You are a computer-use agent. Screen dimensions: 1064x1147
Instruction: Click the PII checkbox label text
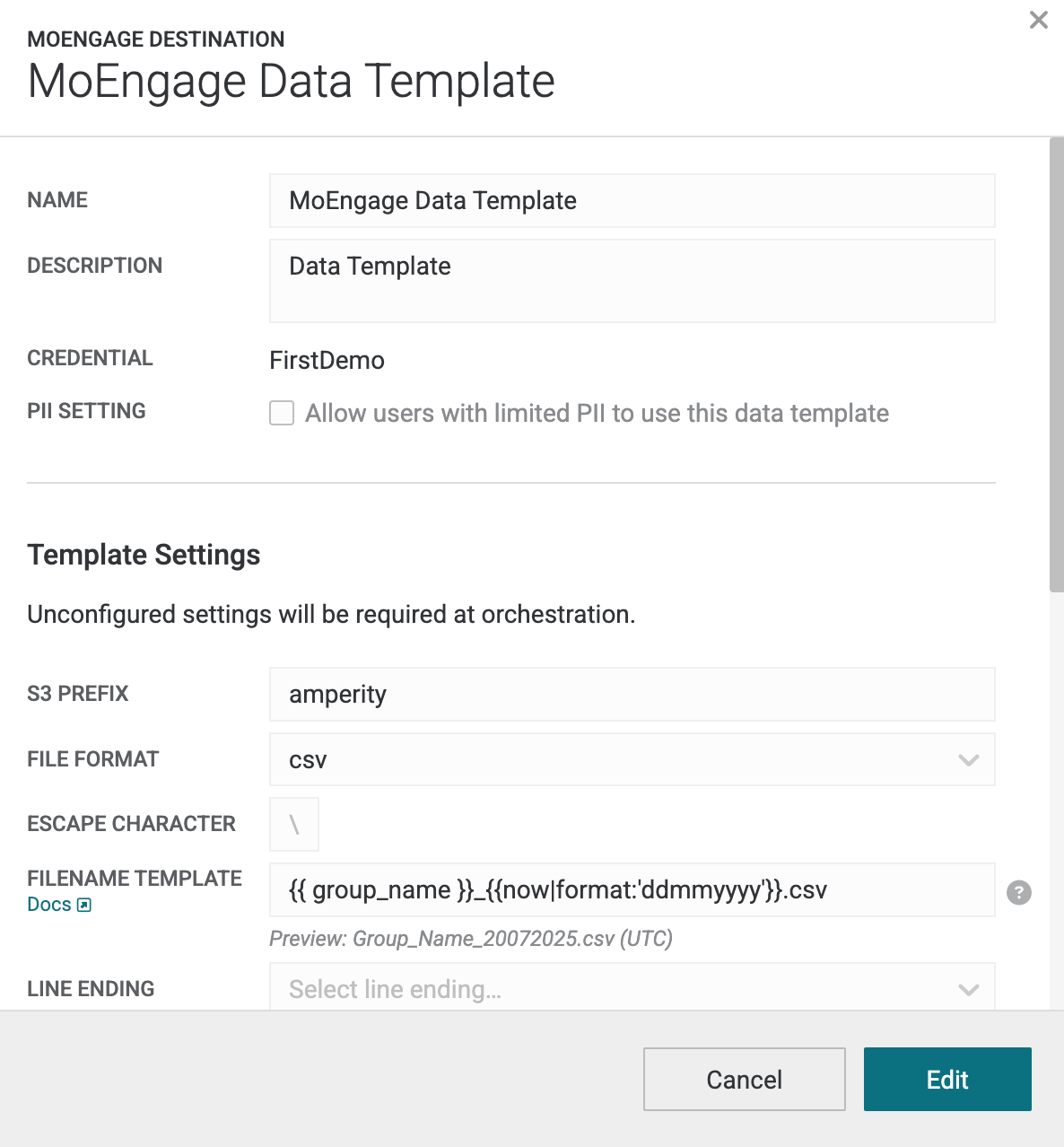[x=597, y=413]
